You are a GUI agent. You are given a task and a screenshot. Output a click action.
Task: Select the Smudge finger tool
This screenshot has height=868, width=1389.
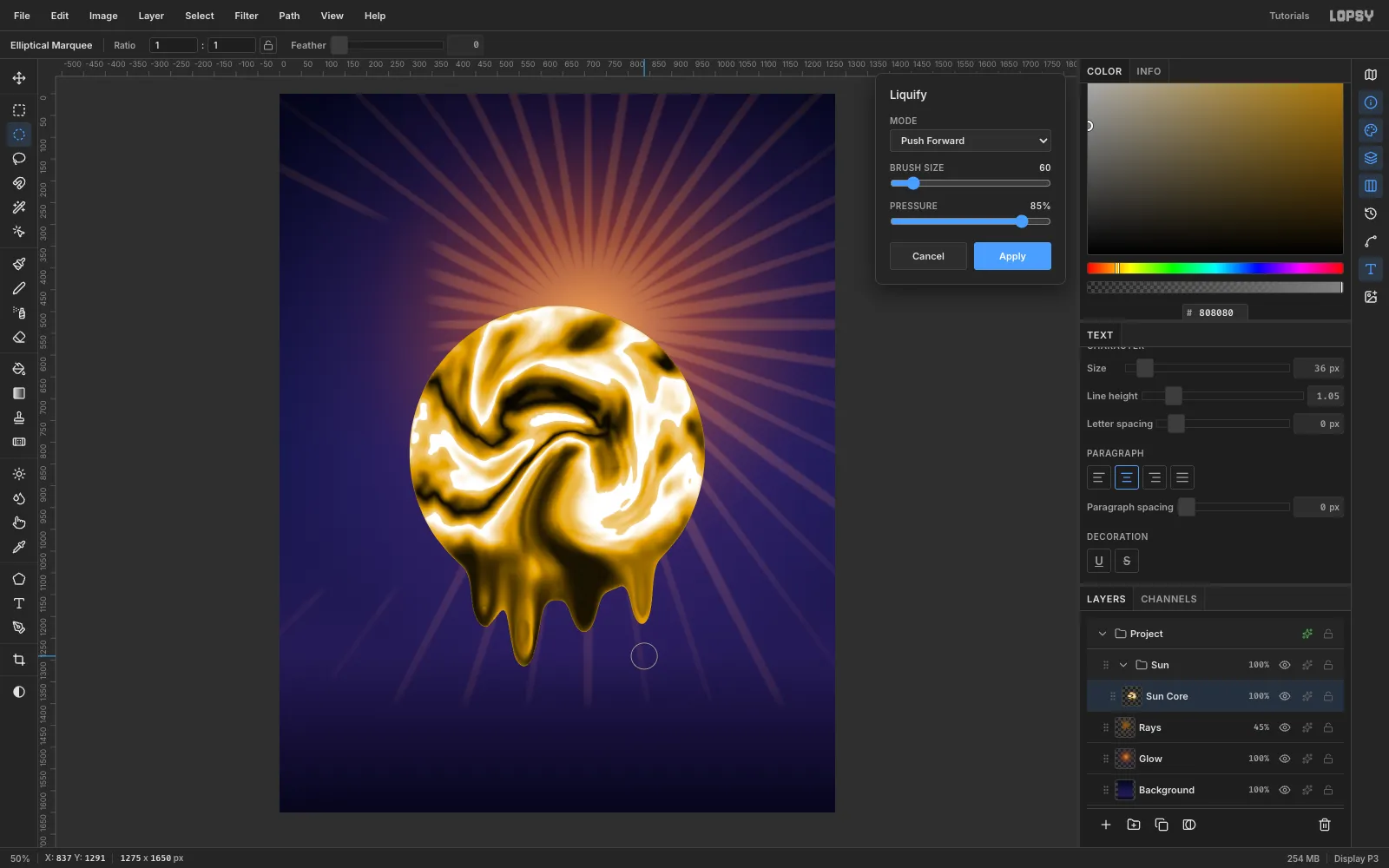tap(19, 523)
